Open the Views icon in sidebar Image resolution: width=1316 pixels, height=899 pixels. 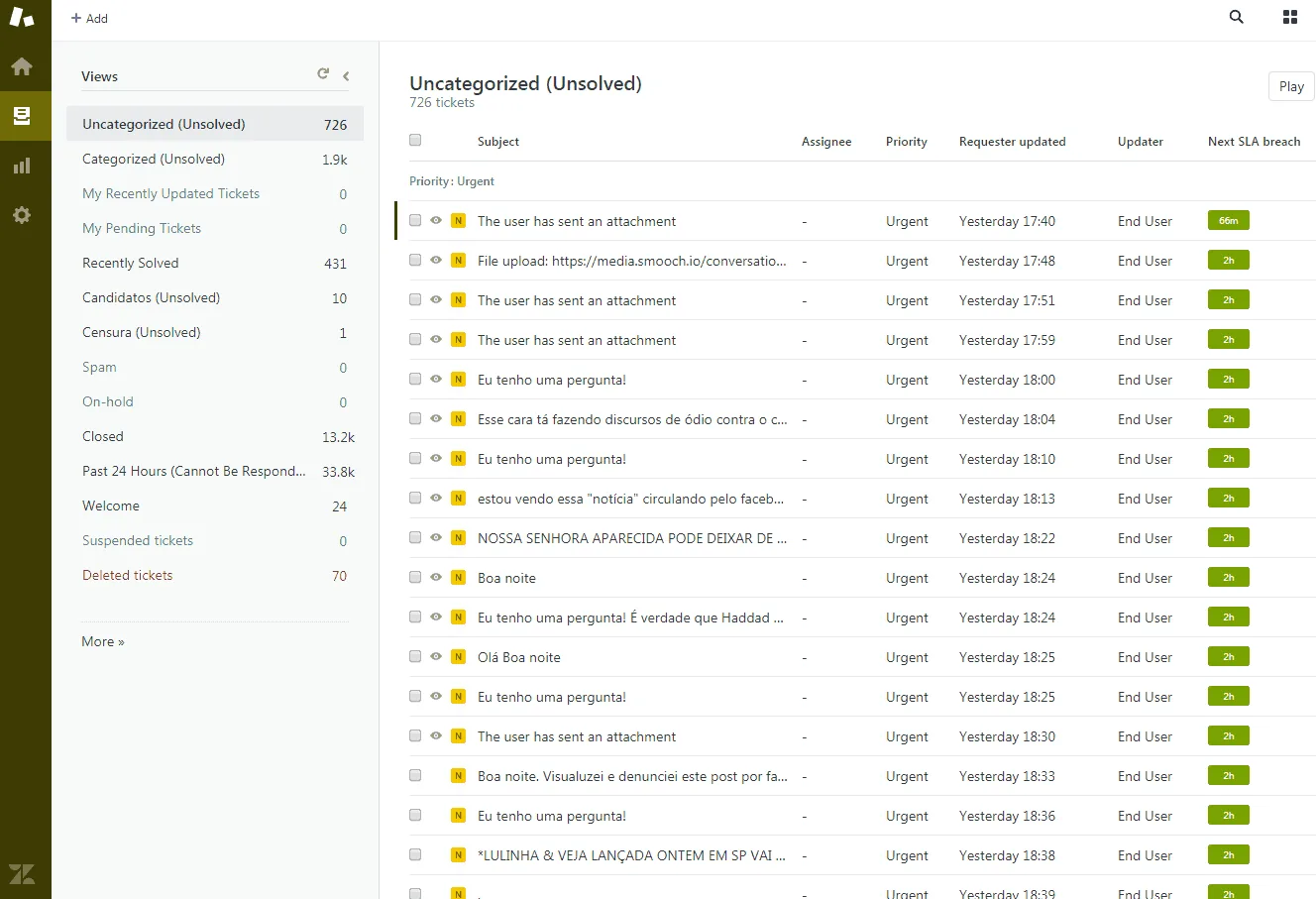(x=22, y=116)
